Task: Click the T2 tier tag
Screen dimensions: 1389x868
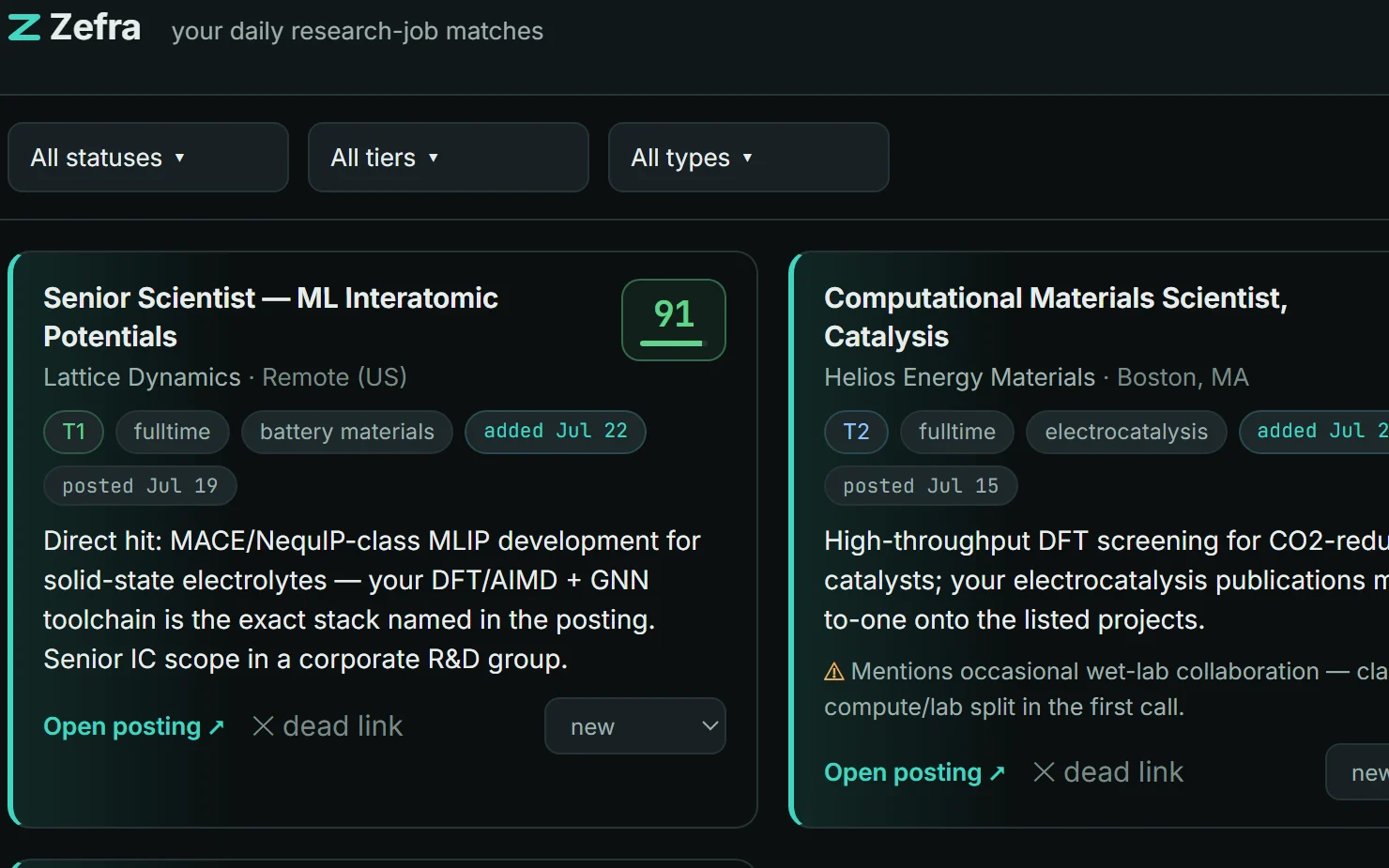Action: 856,432
